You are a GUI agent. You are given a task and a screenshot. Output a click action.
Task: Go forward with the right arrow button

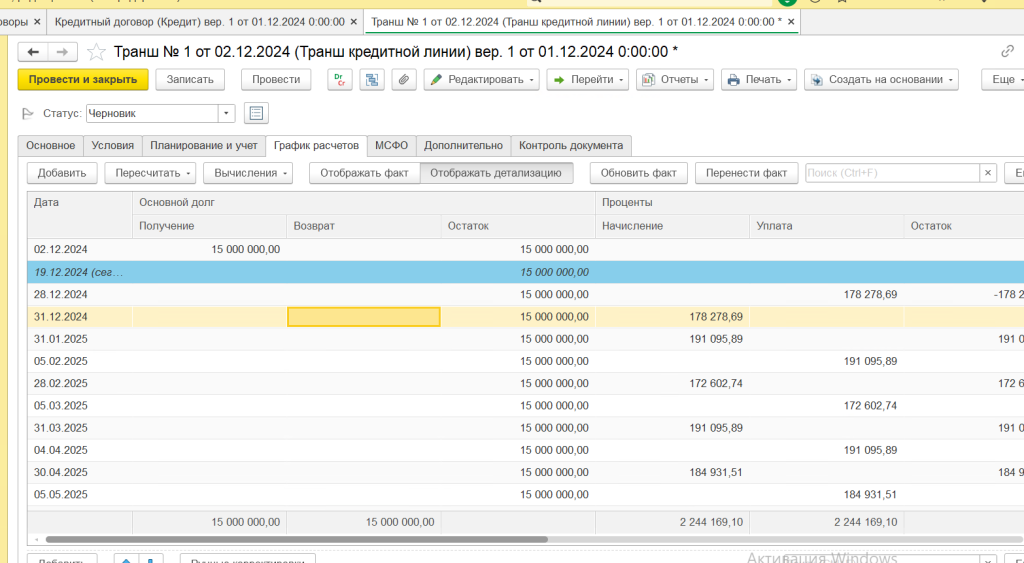[63, 52]
